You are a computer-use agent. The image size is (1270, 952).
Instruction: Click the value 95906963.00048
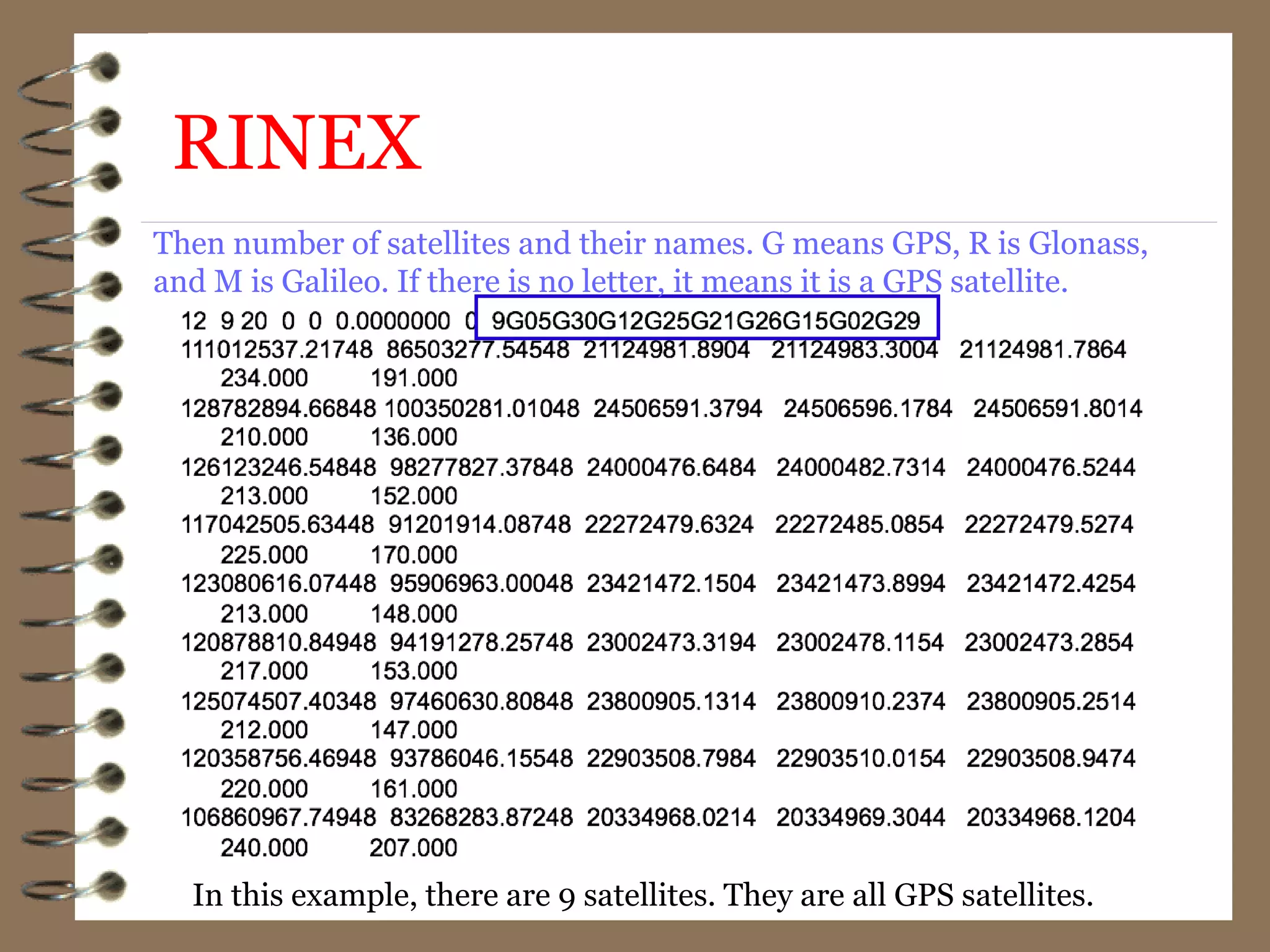tap(482, 584)
